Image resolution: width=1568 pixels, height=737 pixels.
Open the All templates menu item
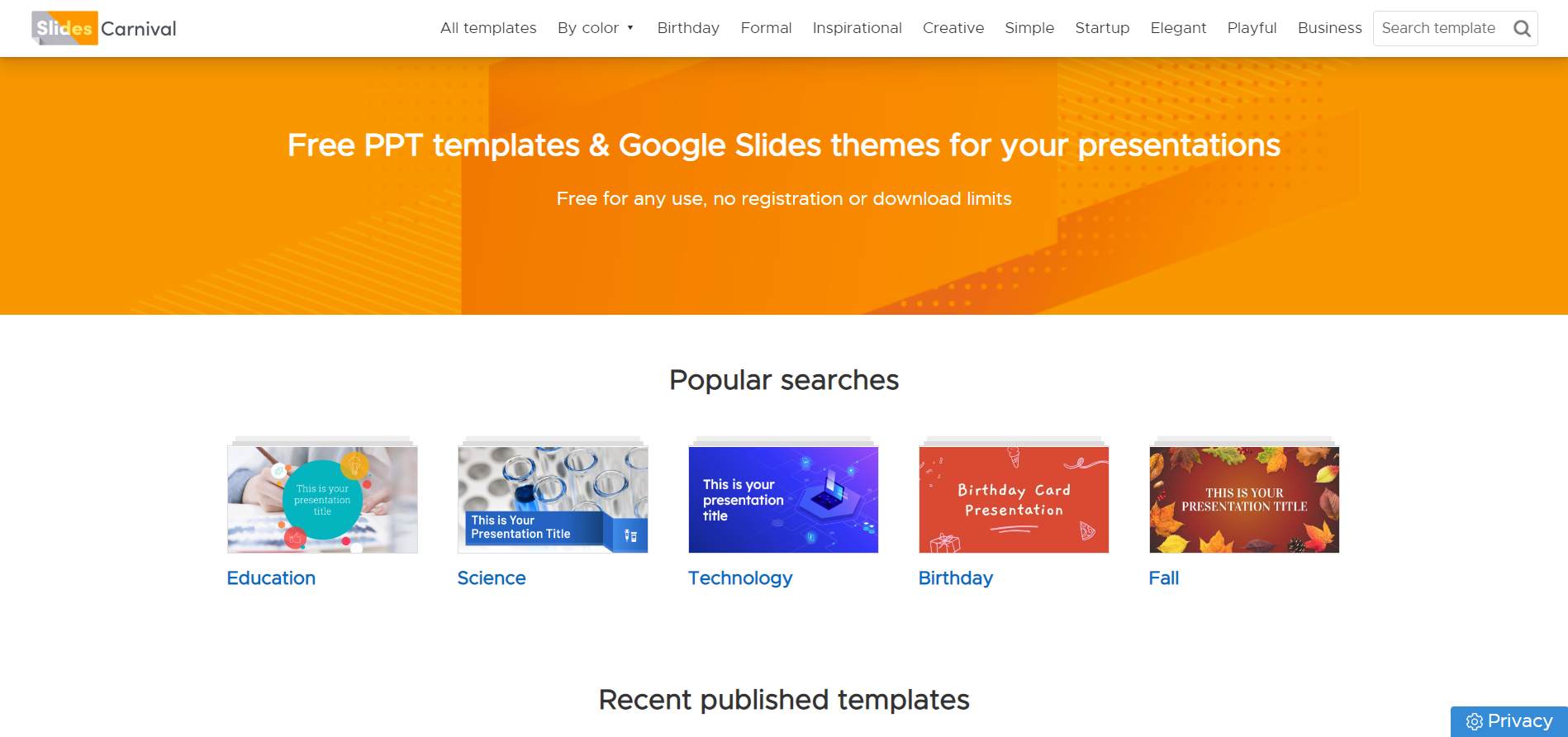[488, 28]
